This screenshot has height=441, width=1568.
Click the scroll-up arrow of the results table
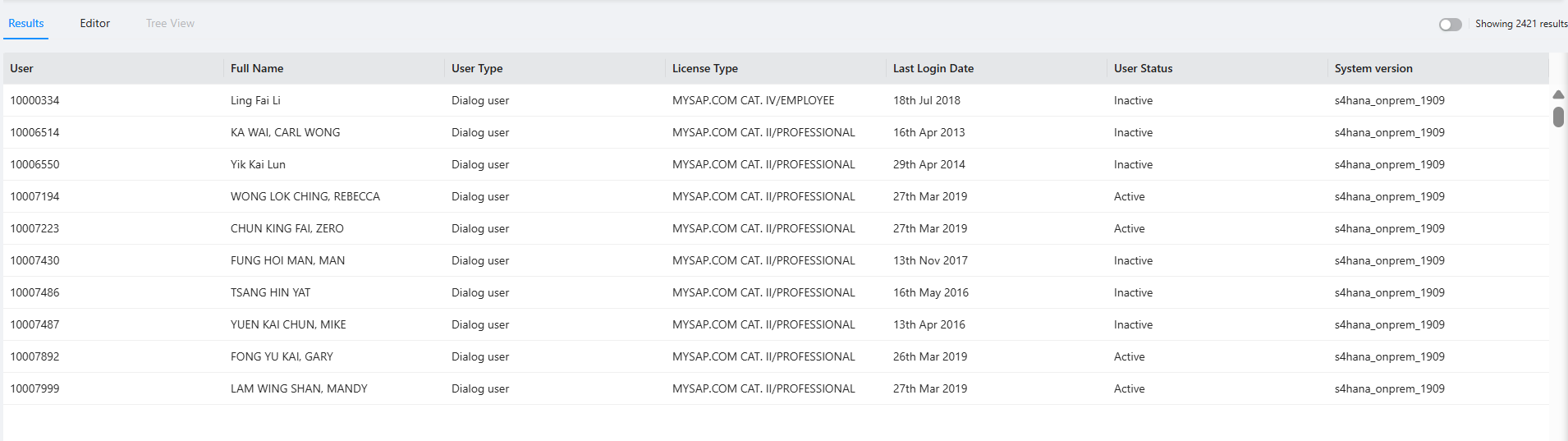pyautogui.click(x=1558, y=94)
